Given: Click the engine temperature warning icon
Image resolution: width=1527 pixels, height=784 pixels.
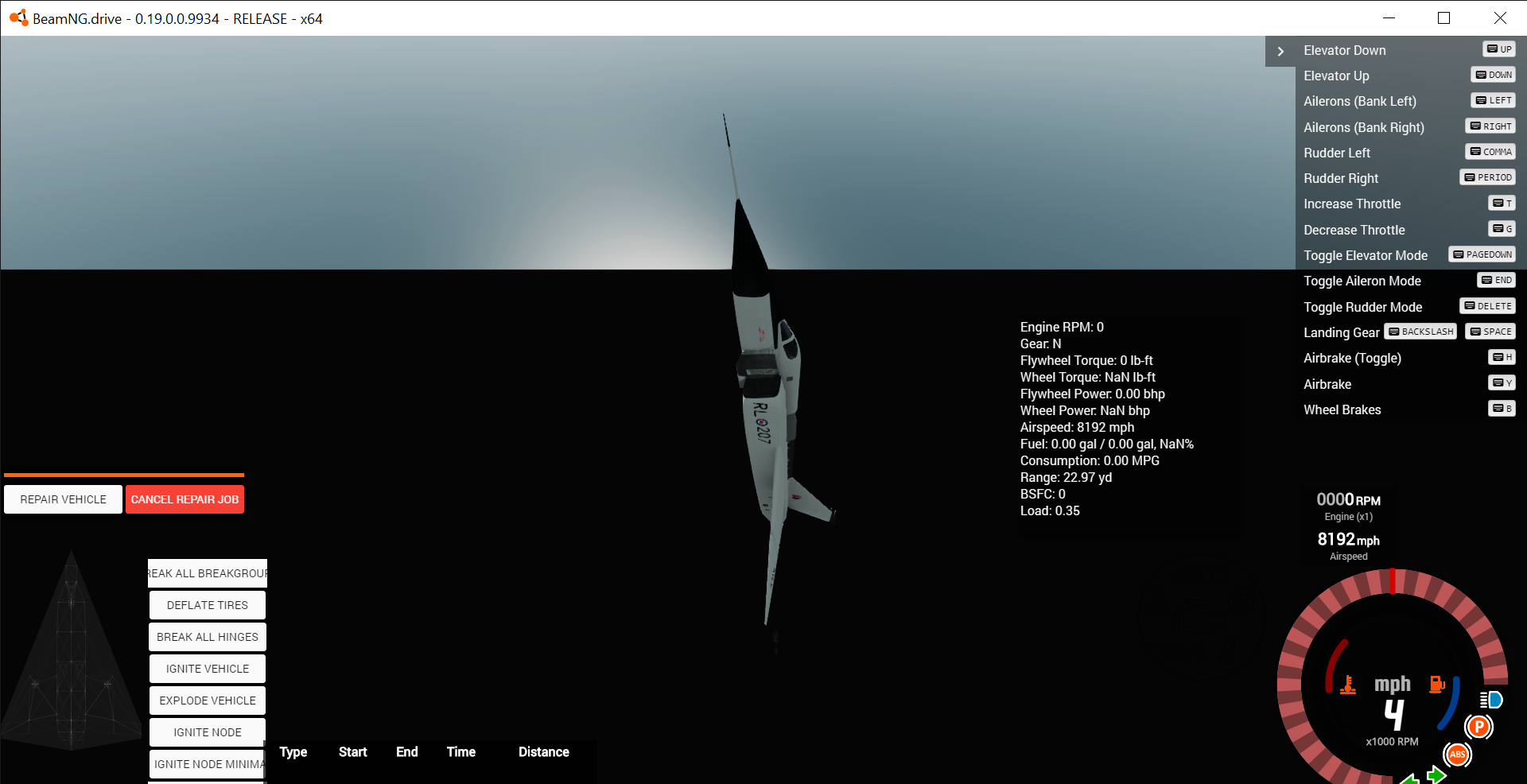Looking at the screenshot, I should [x=1348, y=685].
